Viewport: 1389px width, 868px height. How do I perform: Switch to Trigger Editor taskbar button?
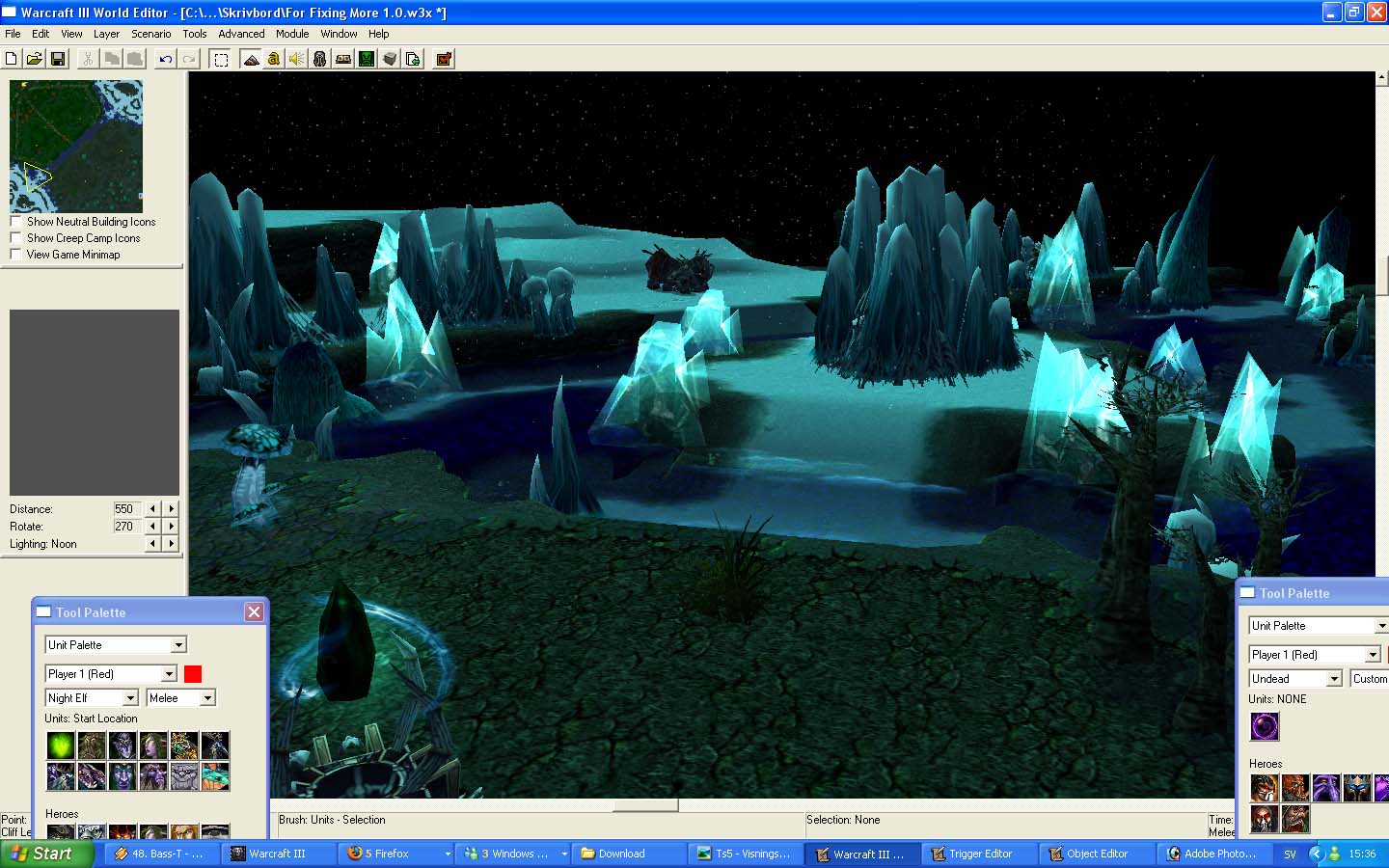tap(978, 854)
